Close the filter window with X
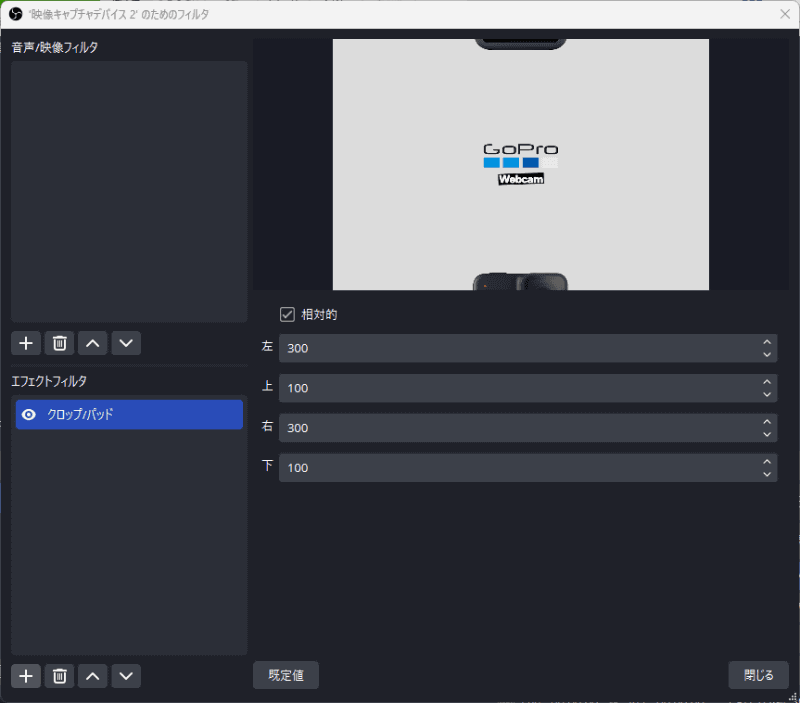 coord(785,14)
